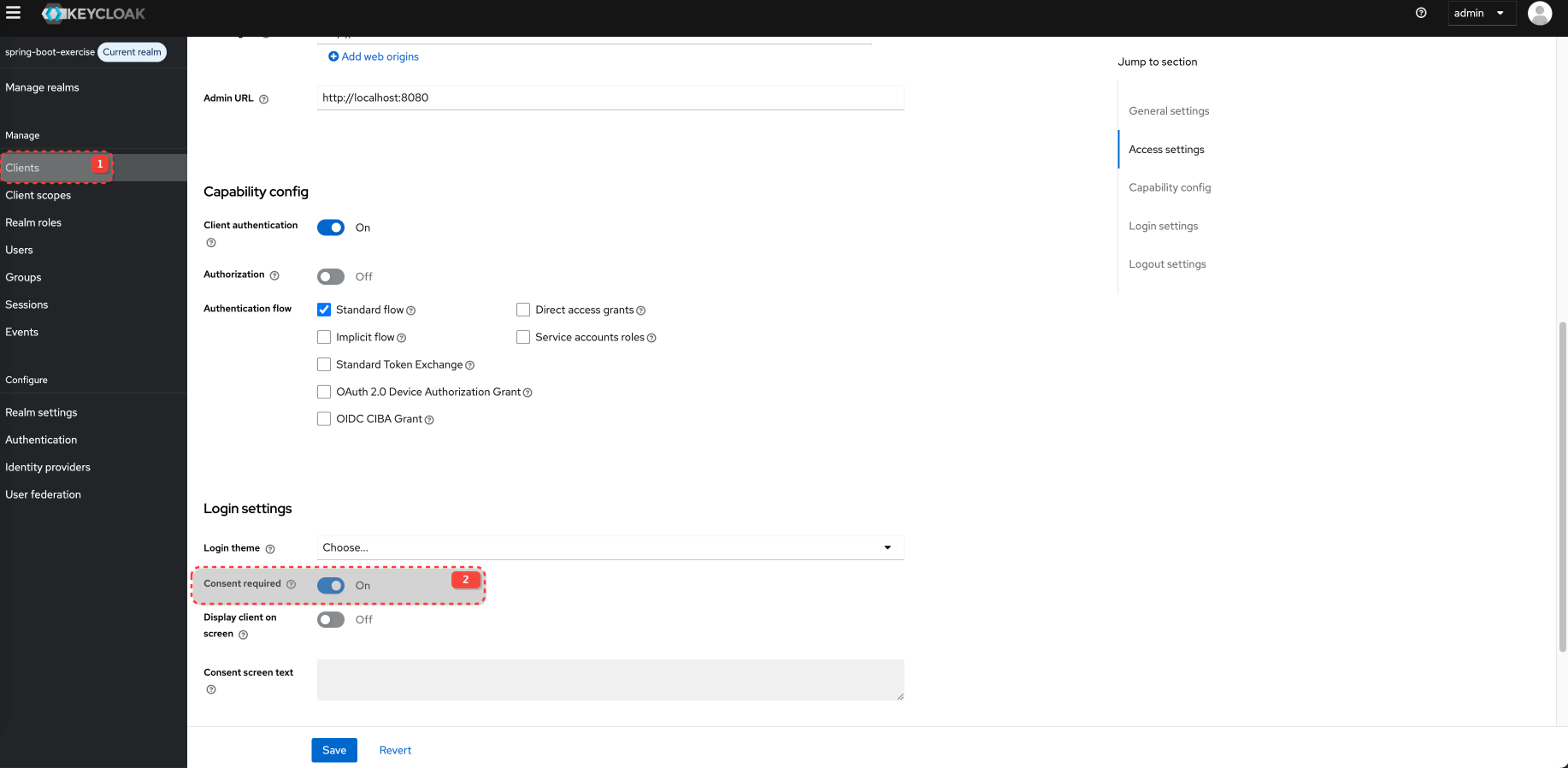This screenshot has height=768, width=1568.
Task: Show help for Standard flow
Action: [411, 310]
